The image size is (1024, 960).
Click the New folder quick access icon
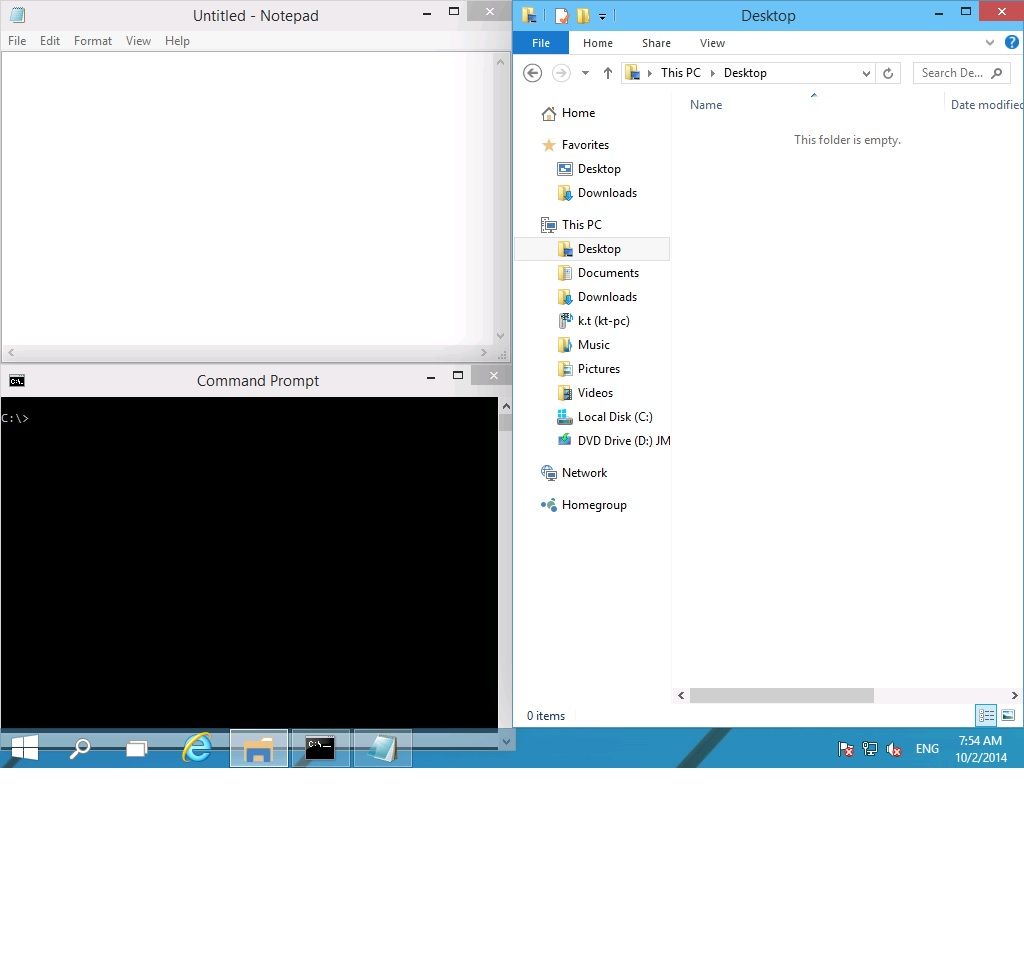583,16
